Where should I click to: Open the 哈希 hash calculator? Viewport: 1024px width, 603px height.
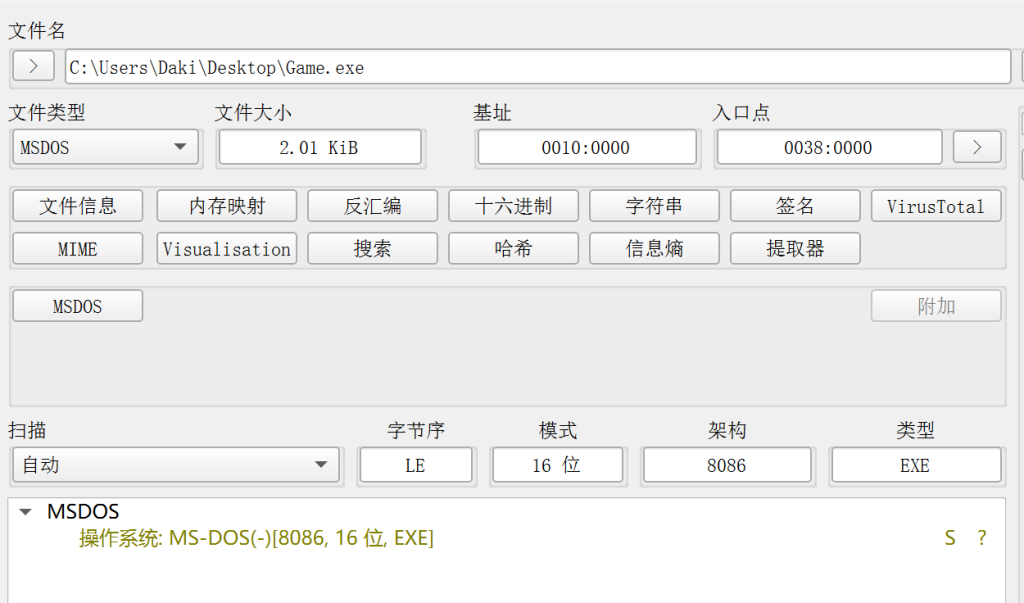[x=513, y=249]
